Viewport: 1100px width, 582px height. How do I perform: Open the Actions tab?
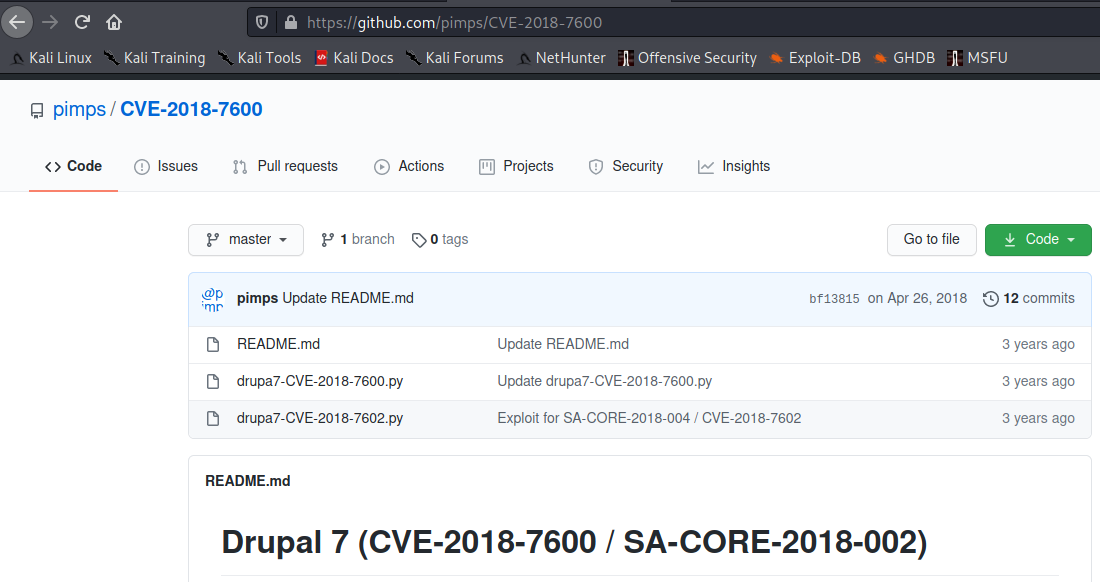tap(409, 166)
